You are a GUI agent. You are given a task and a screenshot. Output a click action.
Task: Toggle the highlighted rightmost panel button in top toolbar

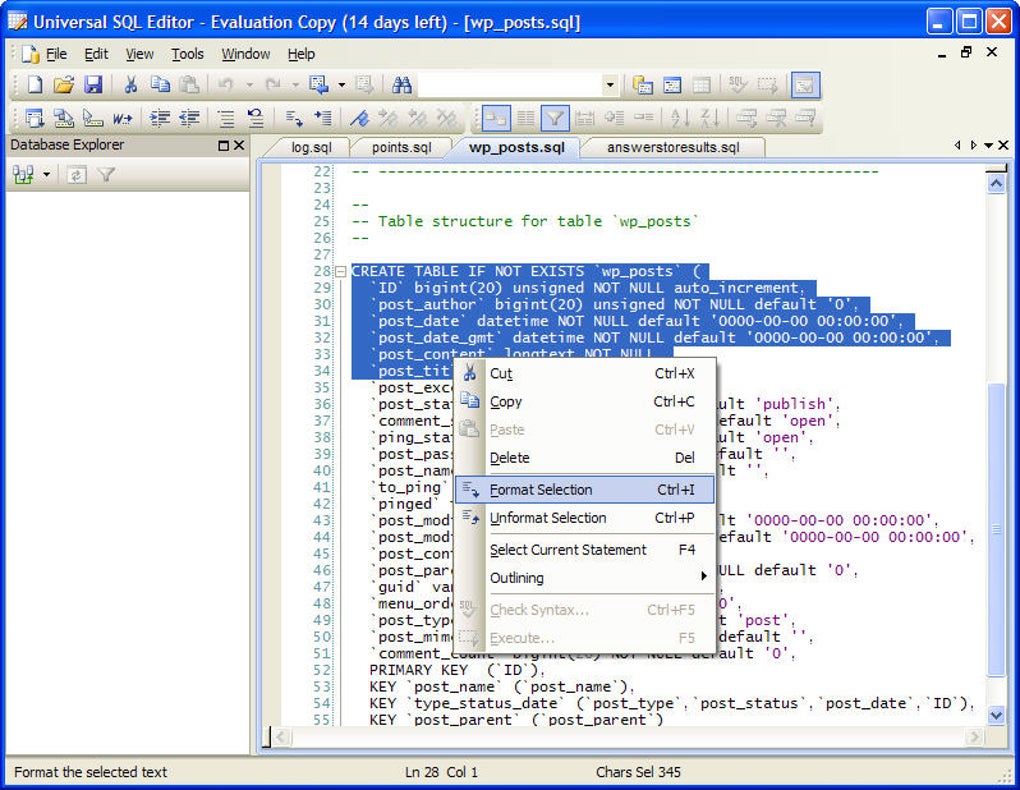pos(805,86)
